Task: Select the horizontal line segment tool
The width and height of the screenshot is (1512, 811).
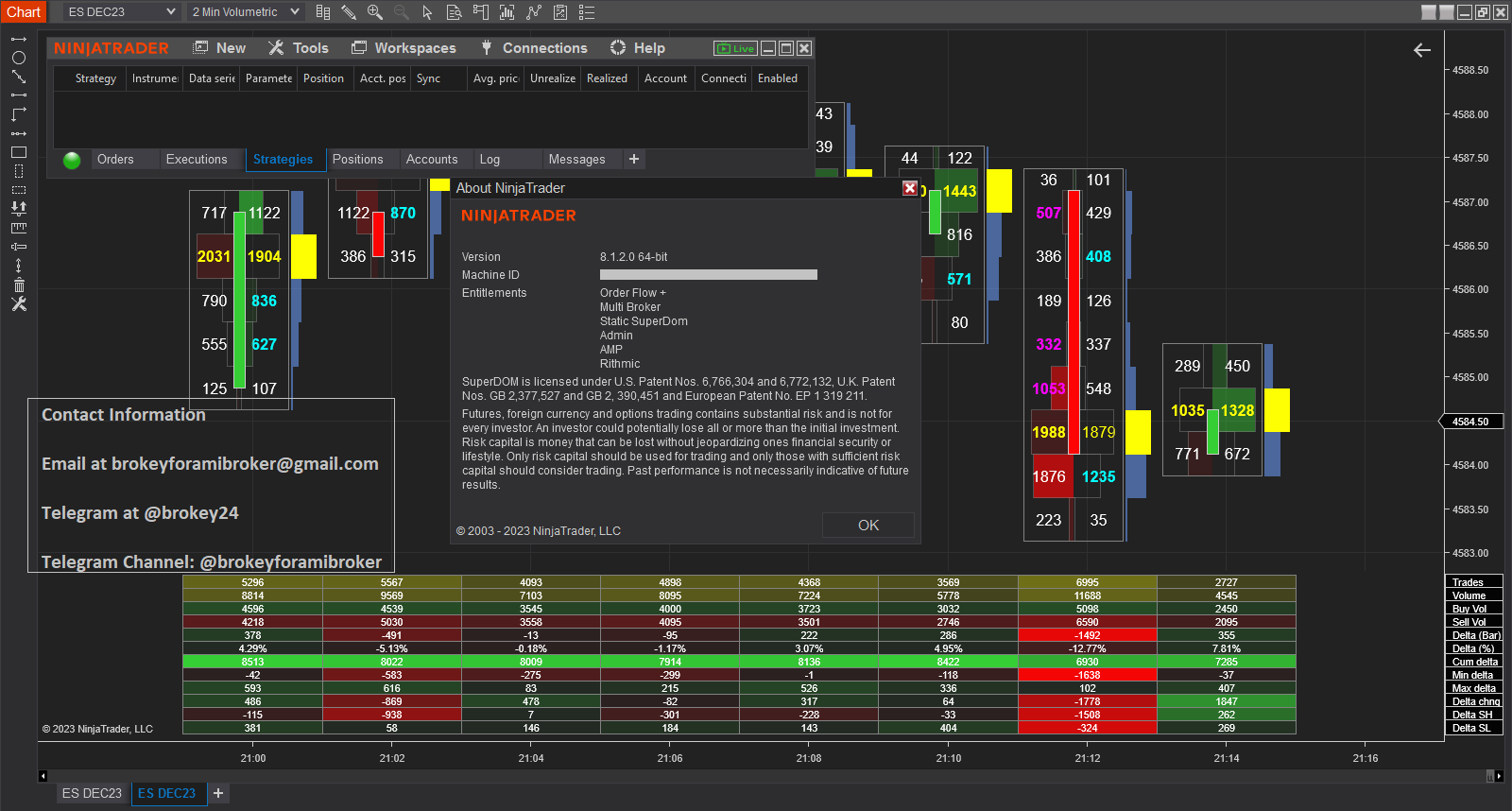Action: (18, 95)
